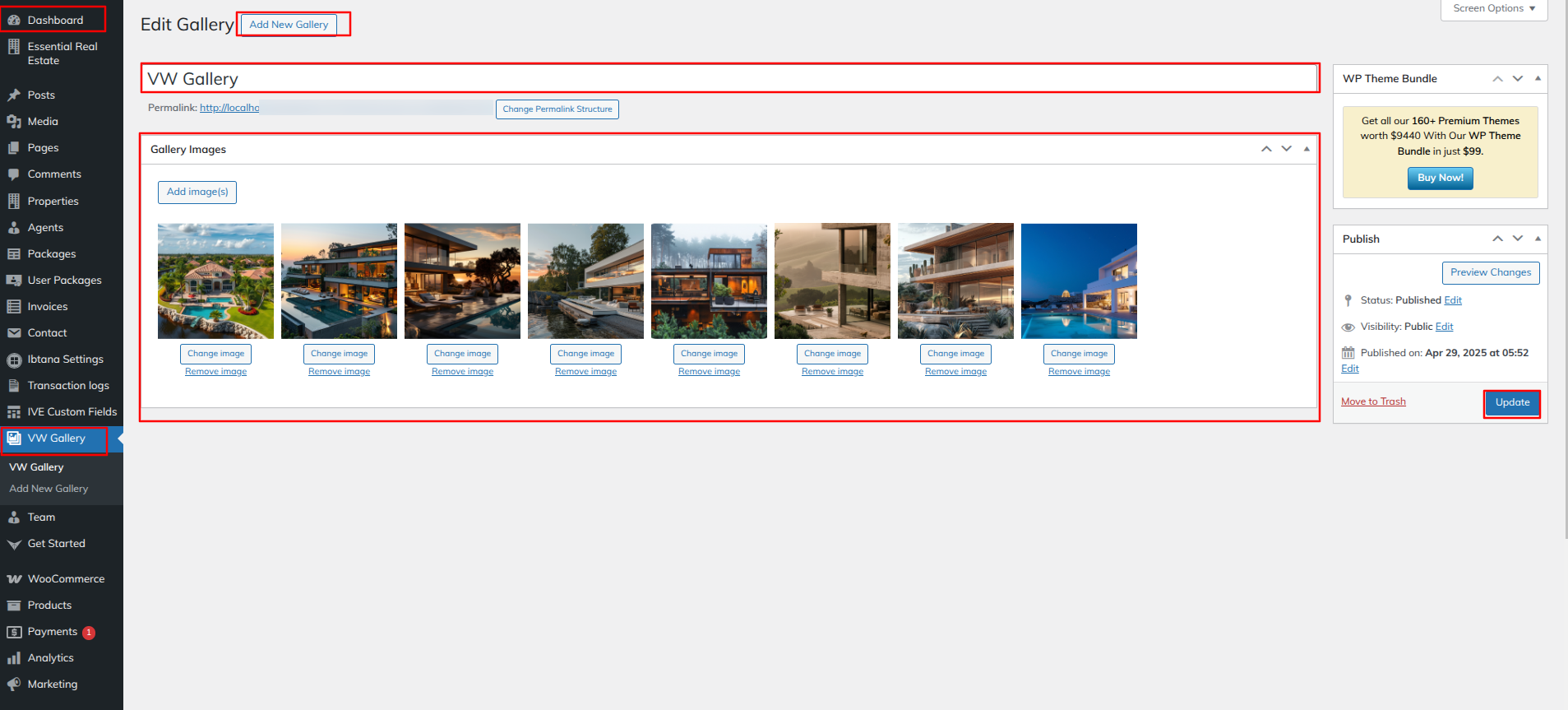The image size is (1568, 710).
Task: Open Add New Gallery submenu item
Action: point(49,489)
